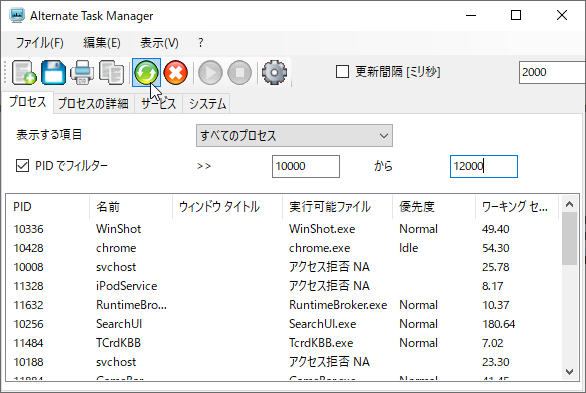Viewport: 586px width, 393px height.
Task: Click the chrome.exe executable cell
Action: (x=320, y=248)
